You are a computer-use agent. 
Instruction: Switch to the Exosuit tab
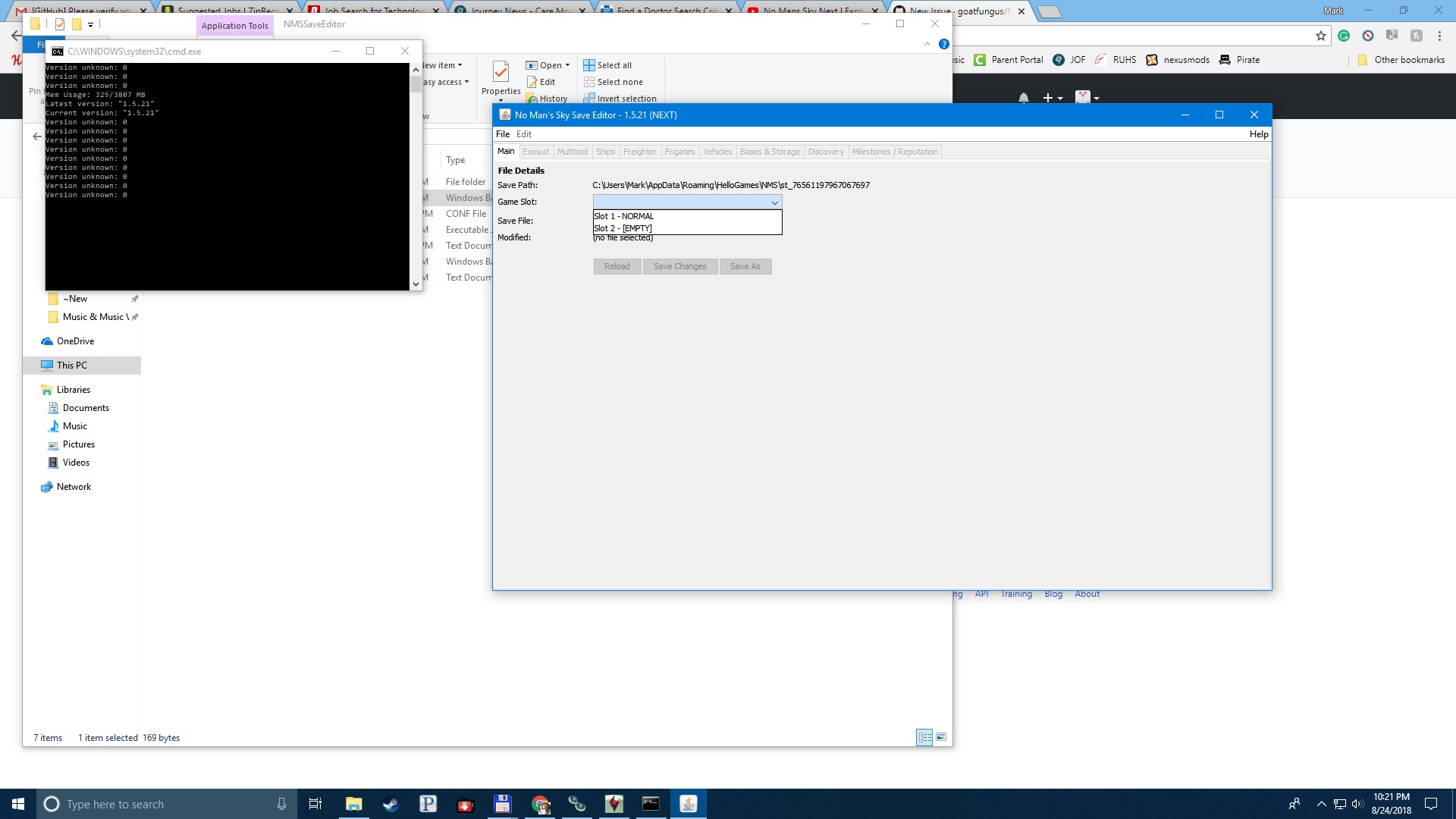coord(536,152)
